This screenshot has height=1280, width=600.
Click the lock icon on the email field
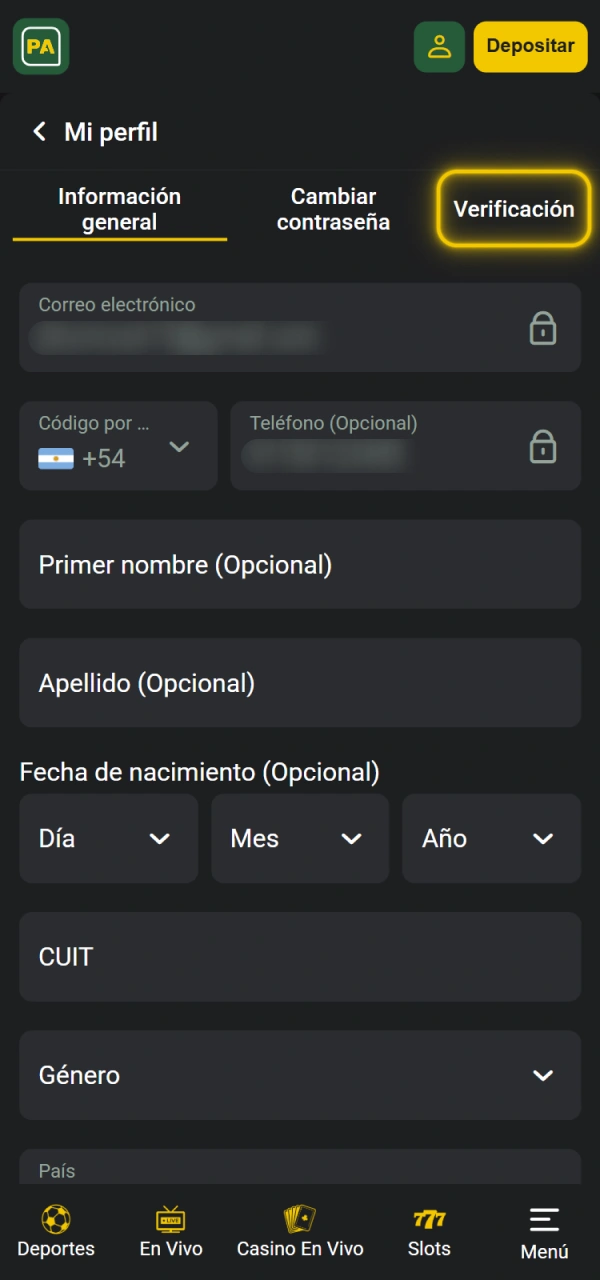543,328
